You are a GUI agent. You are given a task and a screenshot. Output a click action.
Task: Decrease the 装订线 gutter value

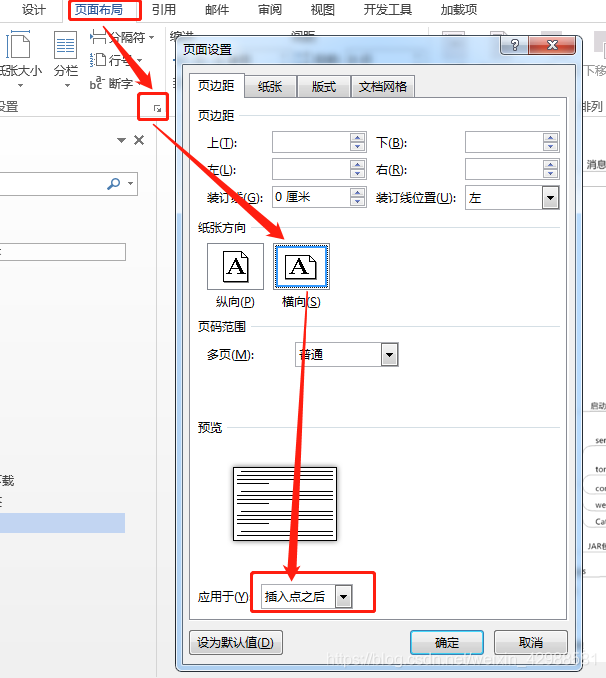tap(357, 202)
